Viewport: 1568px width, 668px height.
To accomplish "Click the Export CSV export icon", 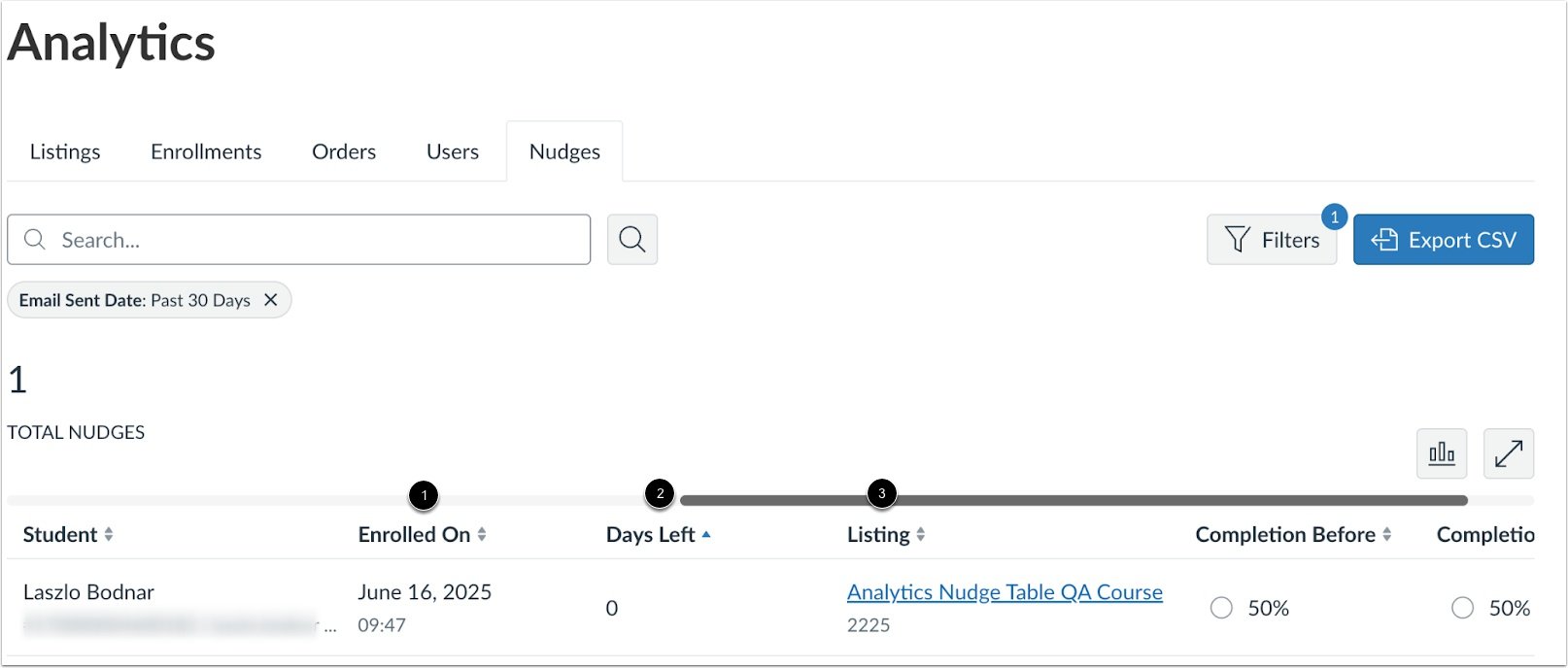I will point(1386,240).
